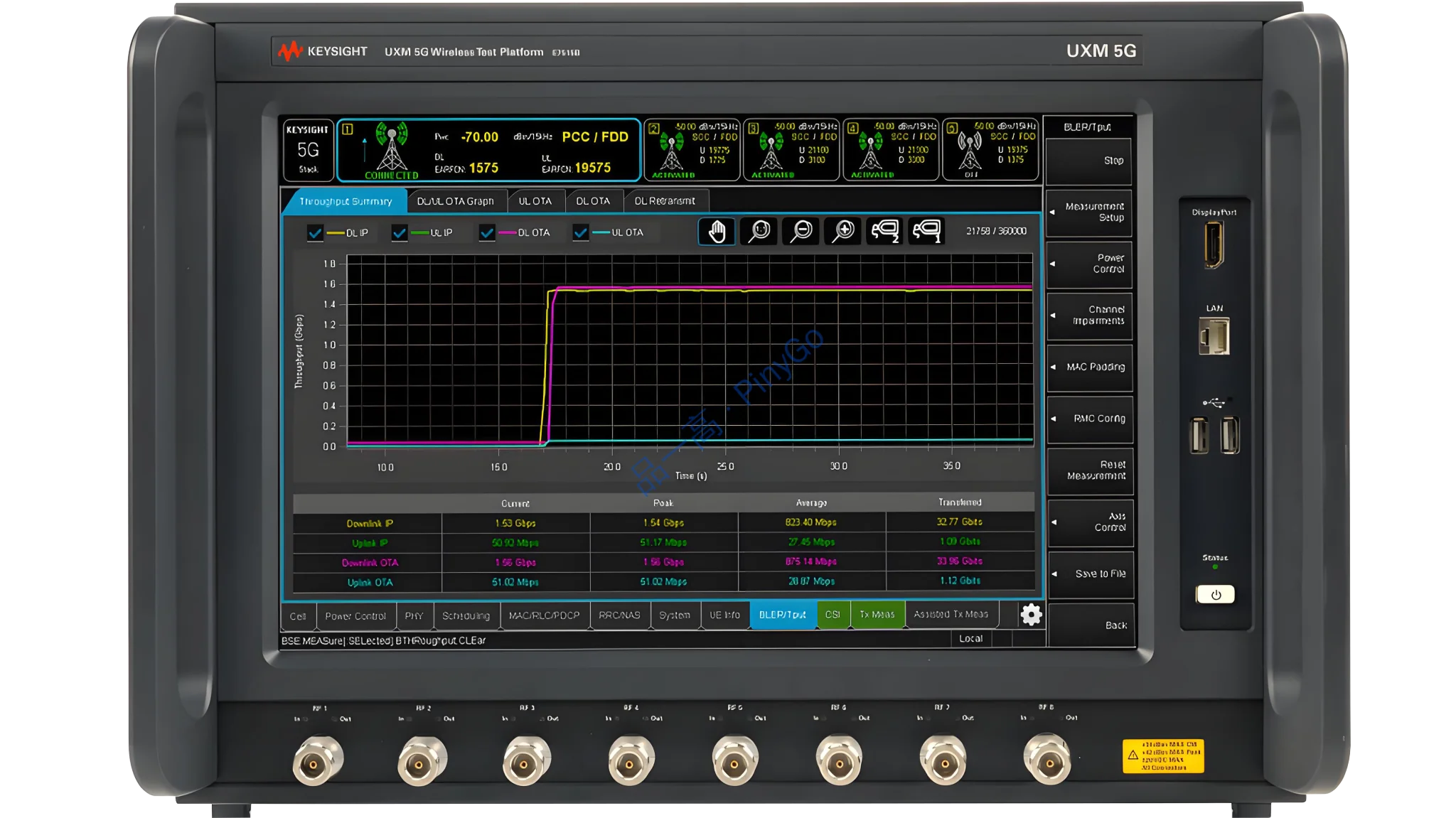Click the 1.54 Gbps peak value
Screen dimensions: 1456x818
point(663,522)
